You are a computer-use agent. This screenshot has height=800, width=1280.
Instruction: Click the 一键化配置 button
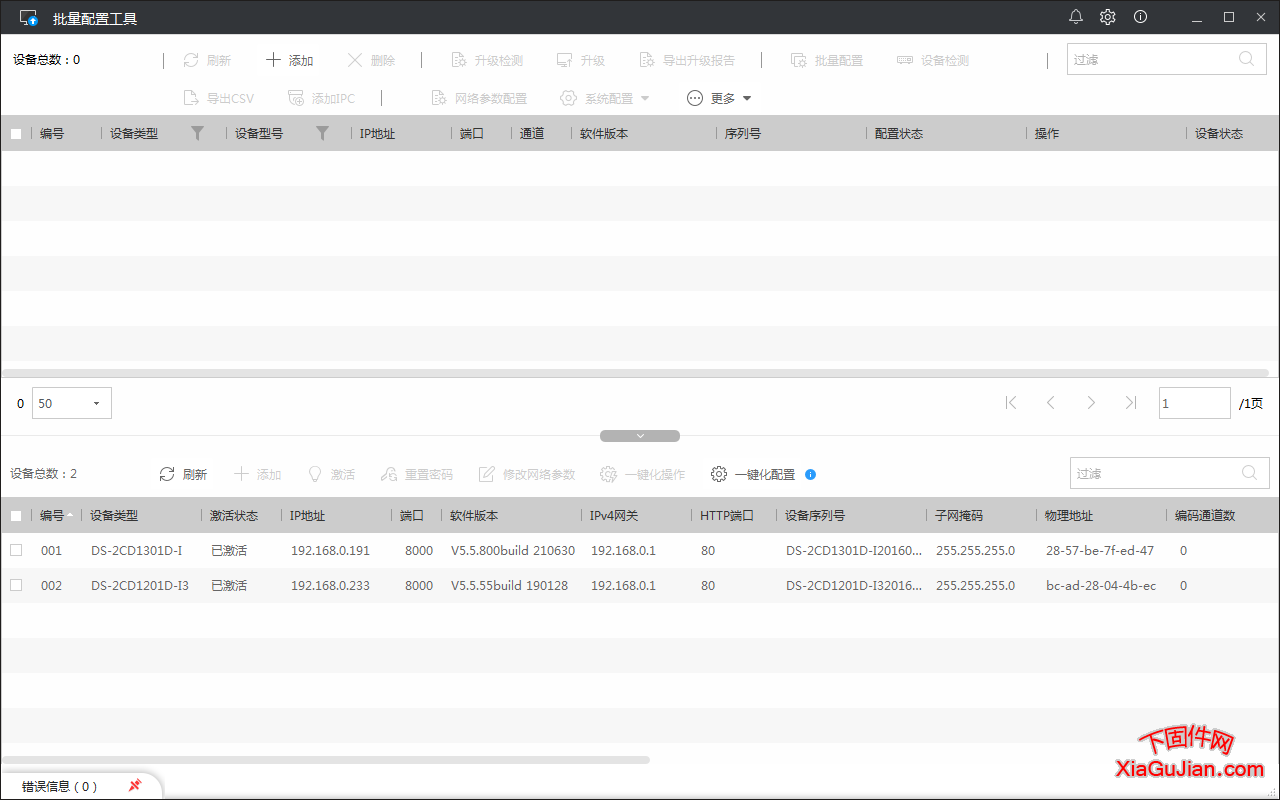click(753, 474)
